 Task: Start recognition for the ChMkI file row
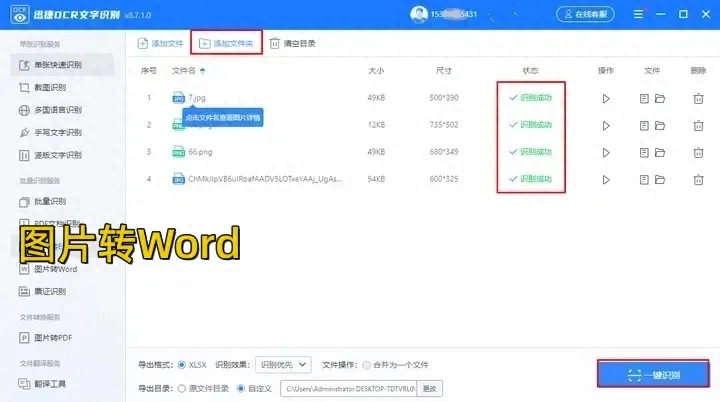(606, 180)
